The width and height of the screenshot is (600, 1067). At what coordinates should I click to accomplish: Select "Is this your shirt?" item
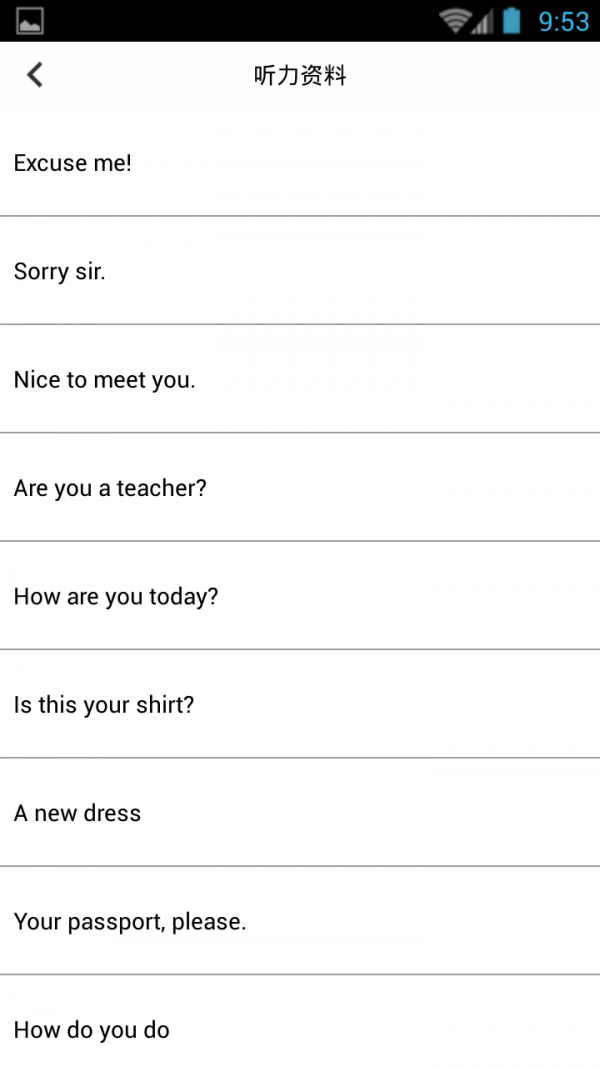point(104,705)
